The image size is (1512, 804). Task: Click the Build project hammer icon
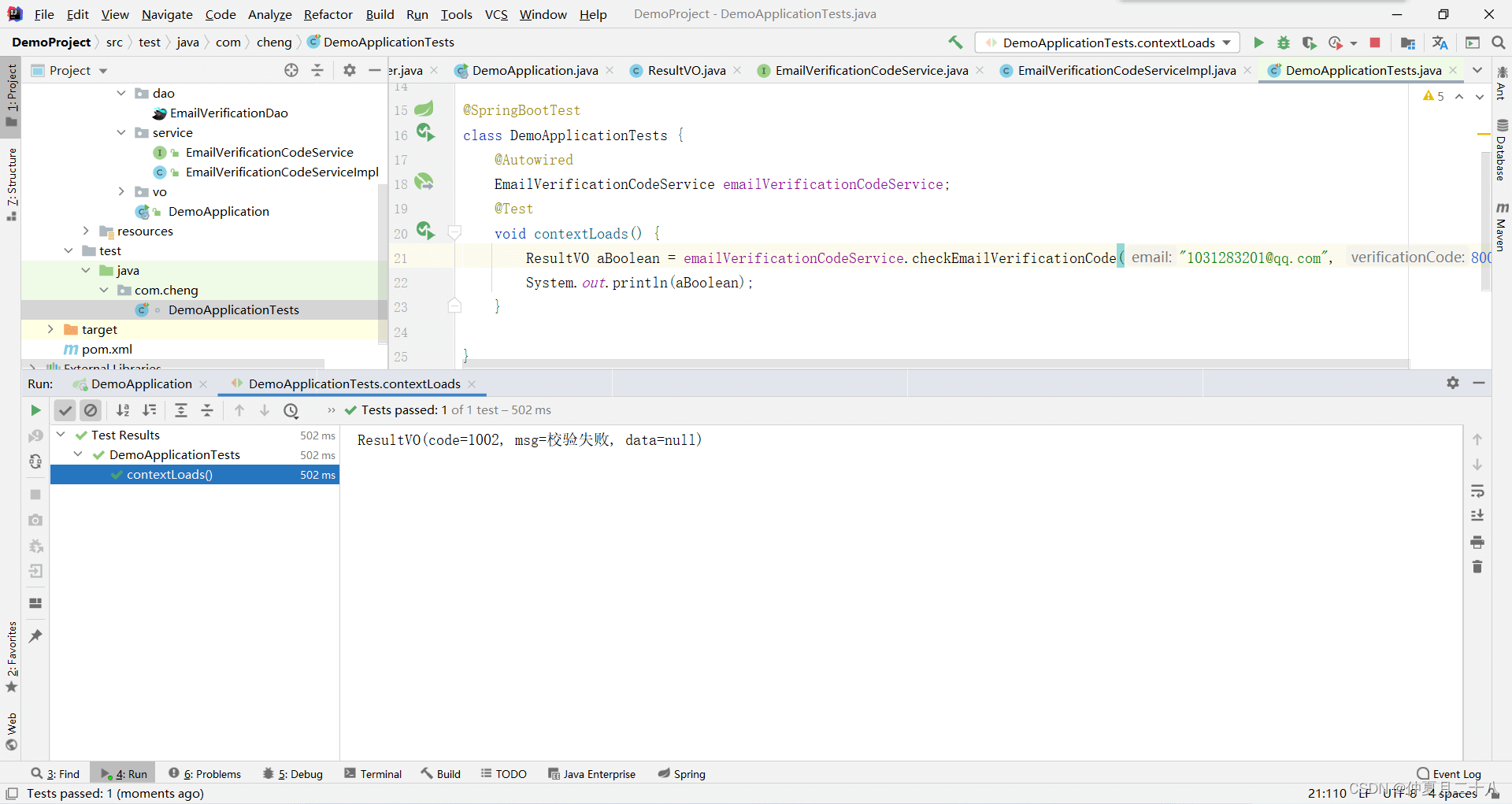(955, 43)
